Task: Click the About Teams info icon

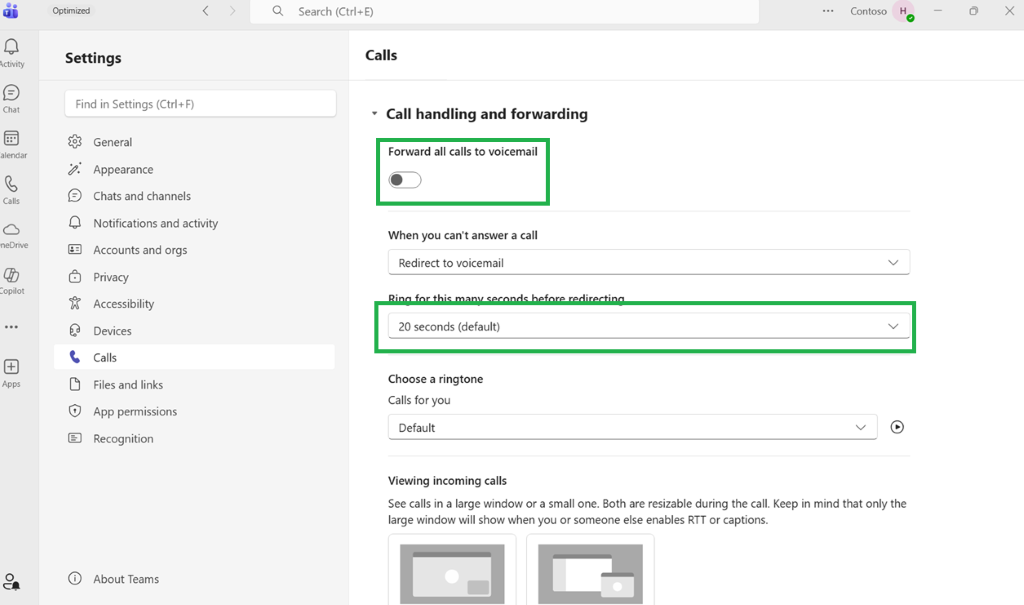Action: point(75,578)
